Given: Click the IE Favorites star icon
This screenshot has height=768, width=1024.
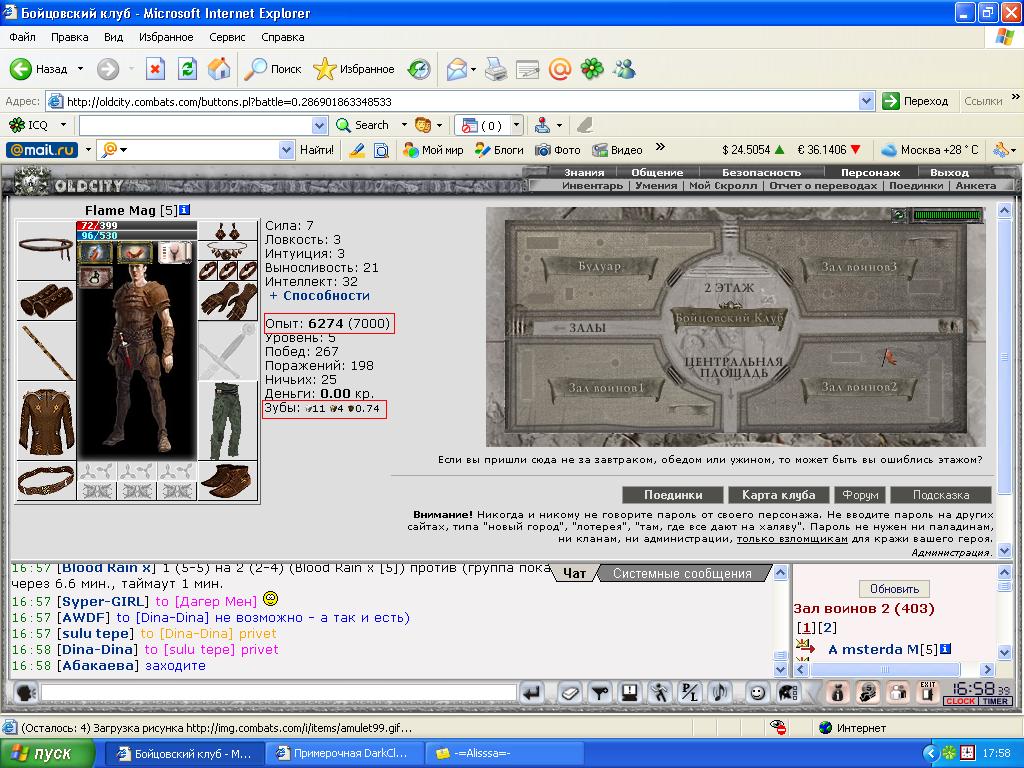Looking at the screenshot, I should pos(325,69).
